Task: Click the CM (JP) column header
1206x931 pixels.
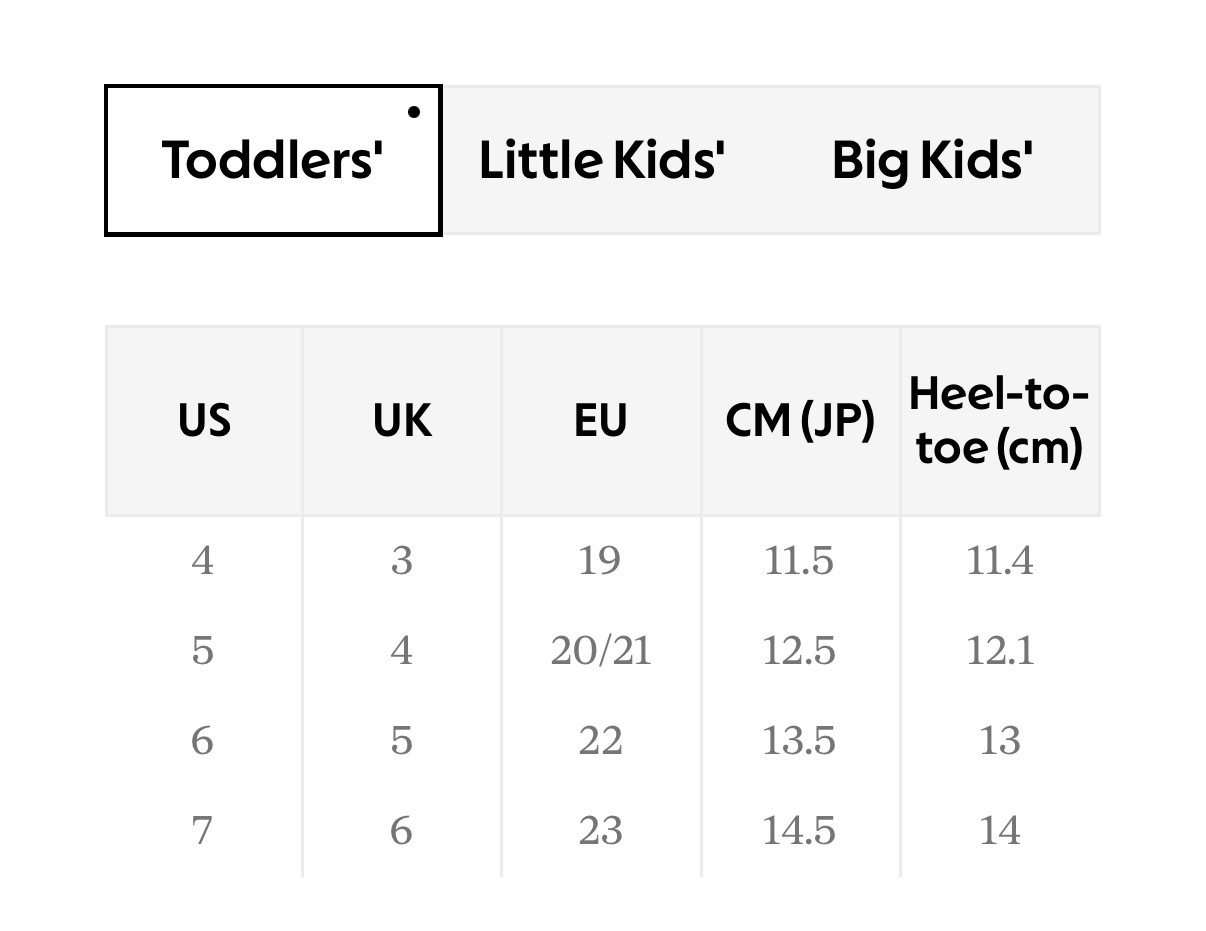Action: click(x=800, y=421)
